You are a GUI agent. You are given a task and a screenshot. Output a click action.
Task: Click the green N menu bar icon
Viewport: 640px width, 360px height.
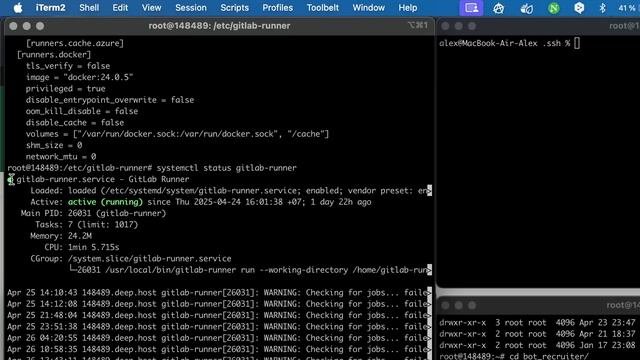[553, 8]
